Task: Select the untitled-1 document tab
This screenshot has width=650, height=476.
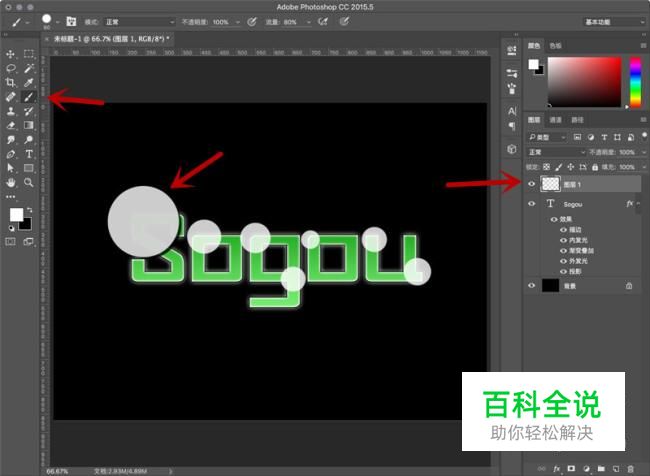Action: click(x=112, y=39)
